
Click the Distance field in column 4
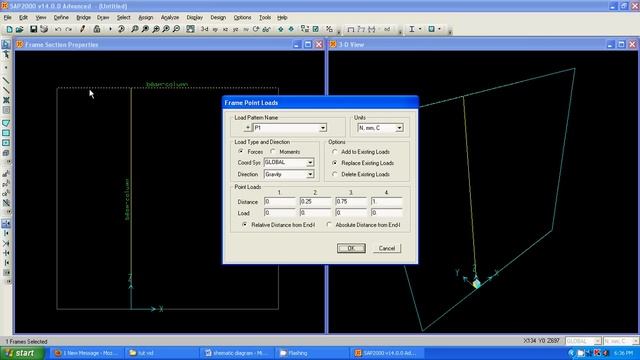[387, 202]
